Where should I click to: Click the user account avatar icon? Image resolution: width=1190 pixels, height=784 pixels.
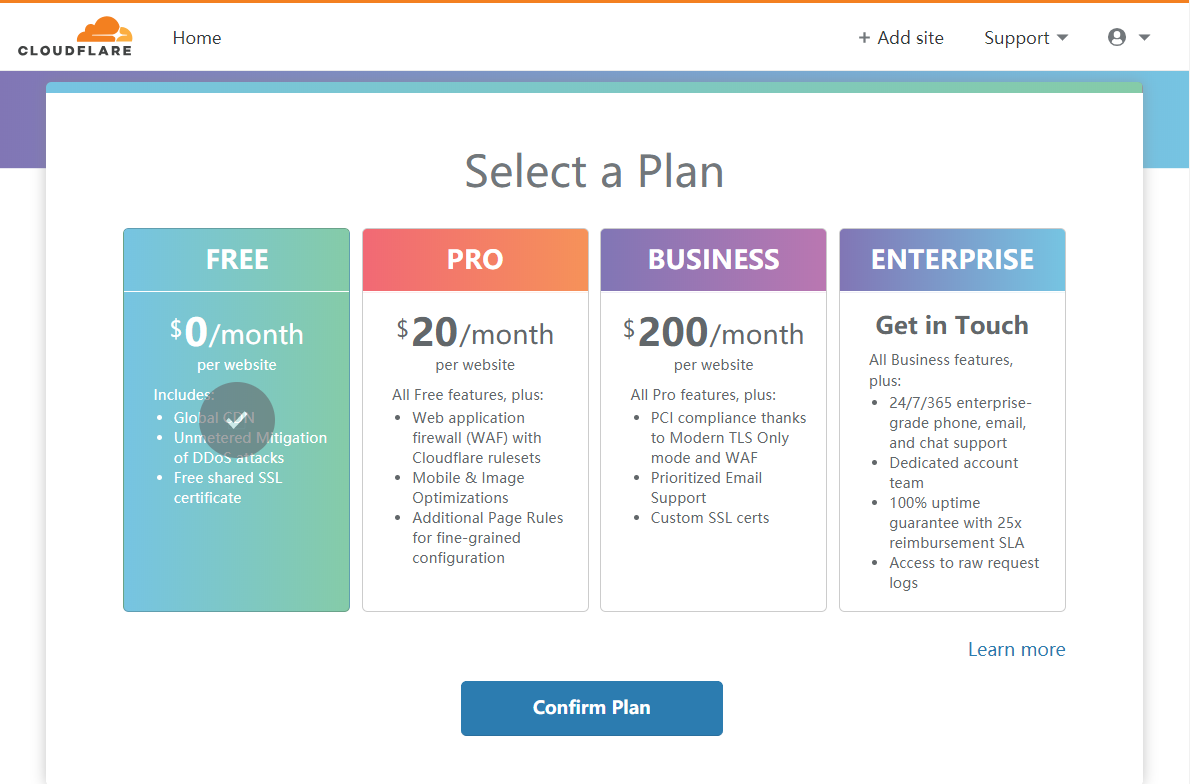click(1117, 37)
